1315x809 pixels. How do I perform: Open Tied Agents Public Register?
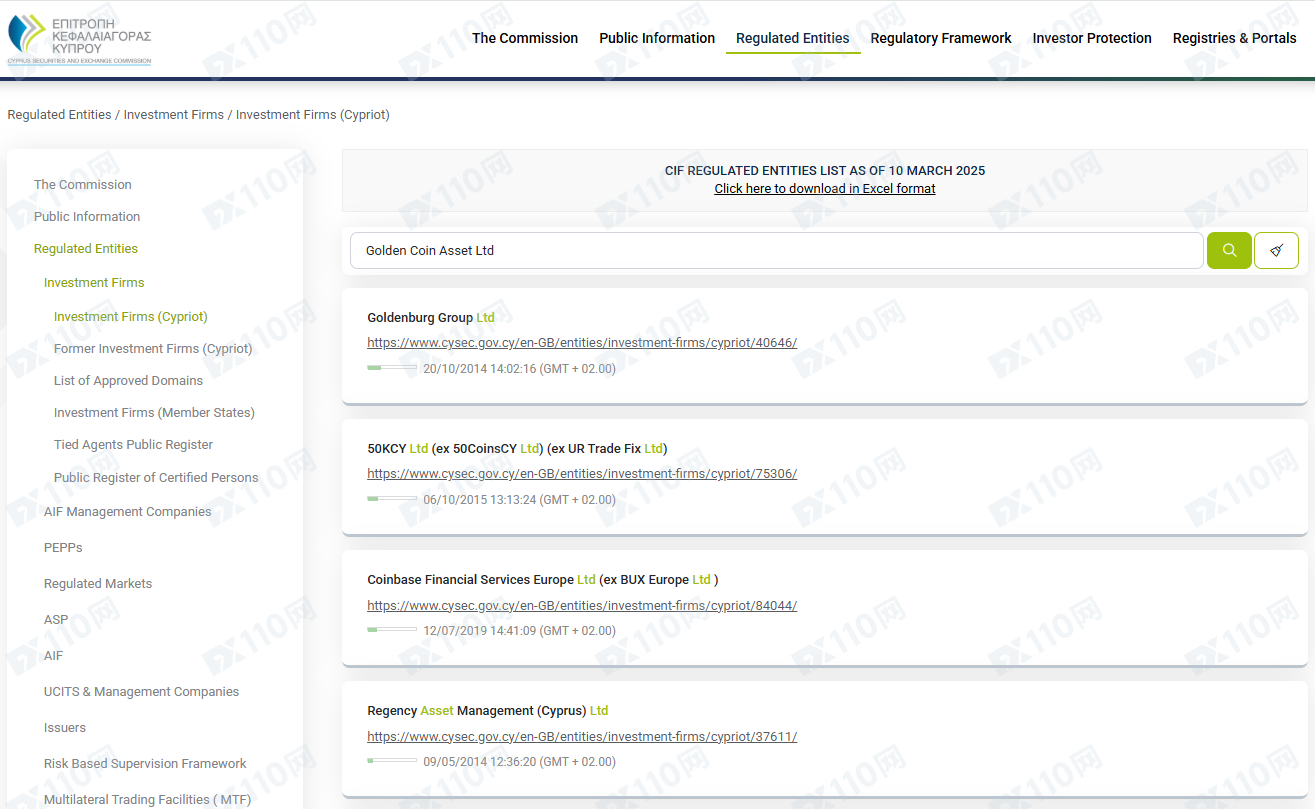click(133, 445)
